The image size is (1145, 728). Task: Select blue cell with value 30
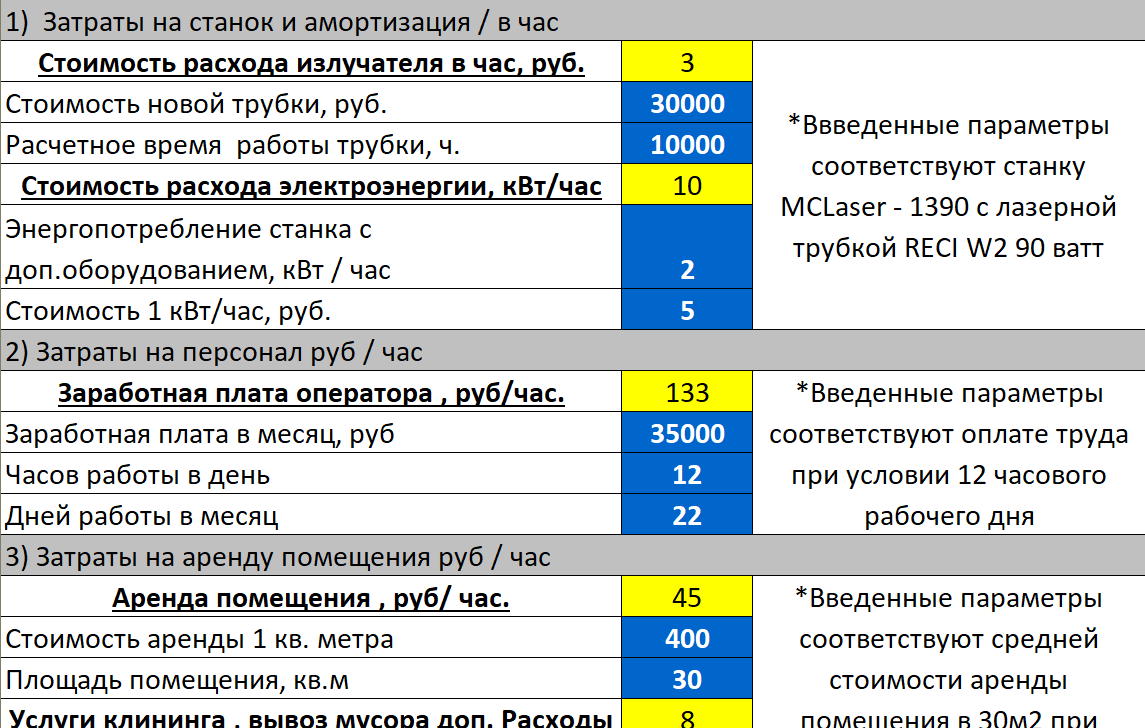686,678
